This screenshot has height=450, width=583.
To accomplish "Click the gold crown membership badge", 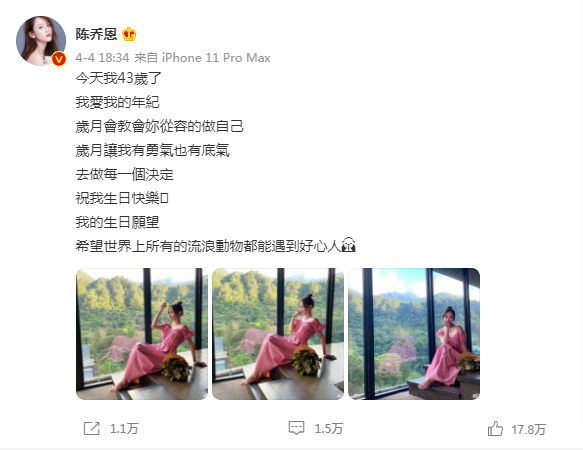I will (129, 34).
